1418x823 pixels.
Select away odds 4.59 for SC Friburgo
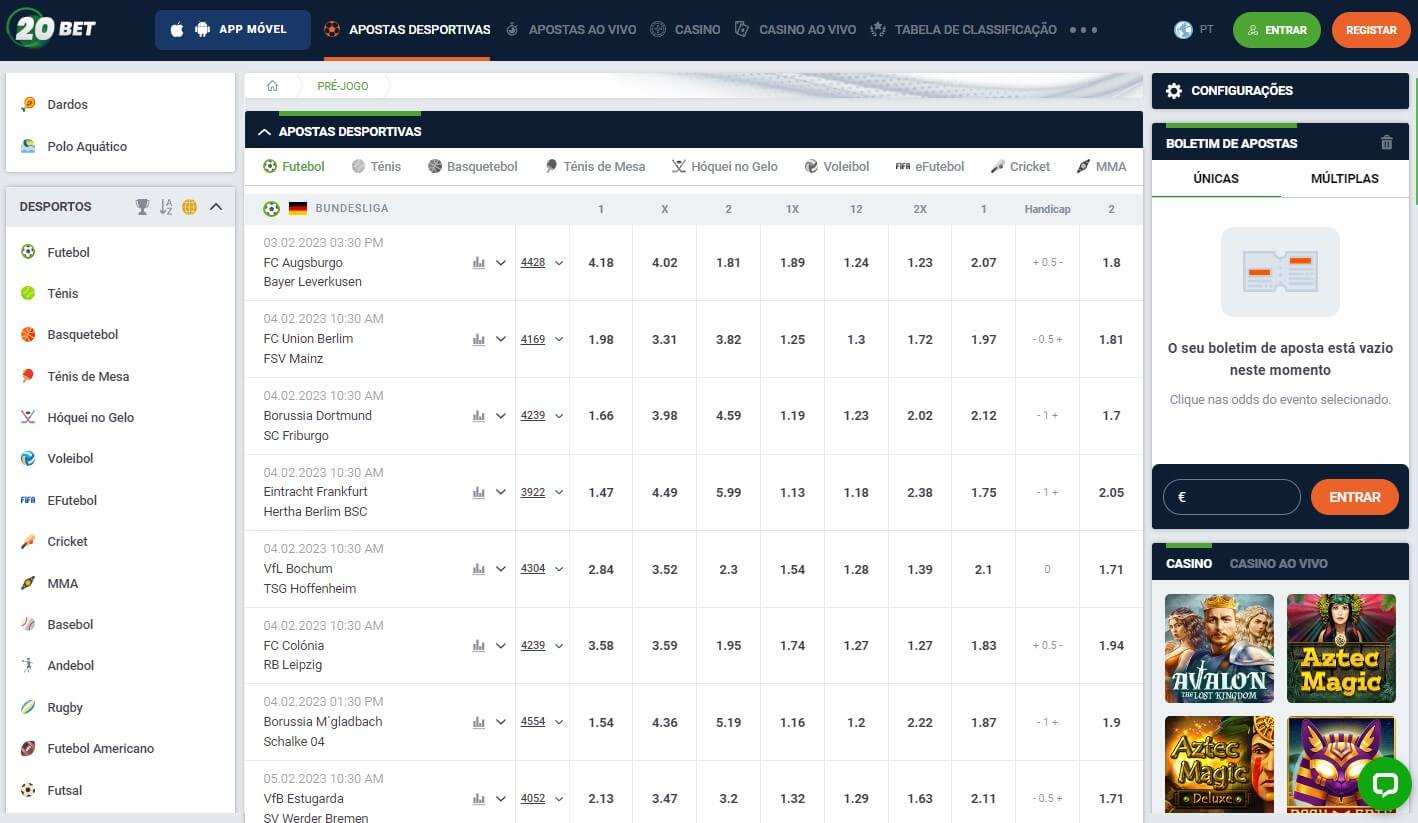(729, 416)
